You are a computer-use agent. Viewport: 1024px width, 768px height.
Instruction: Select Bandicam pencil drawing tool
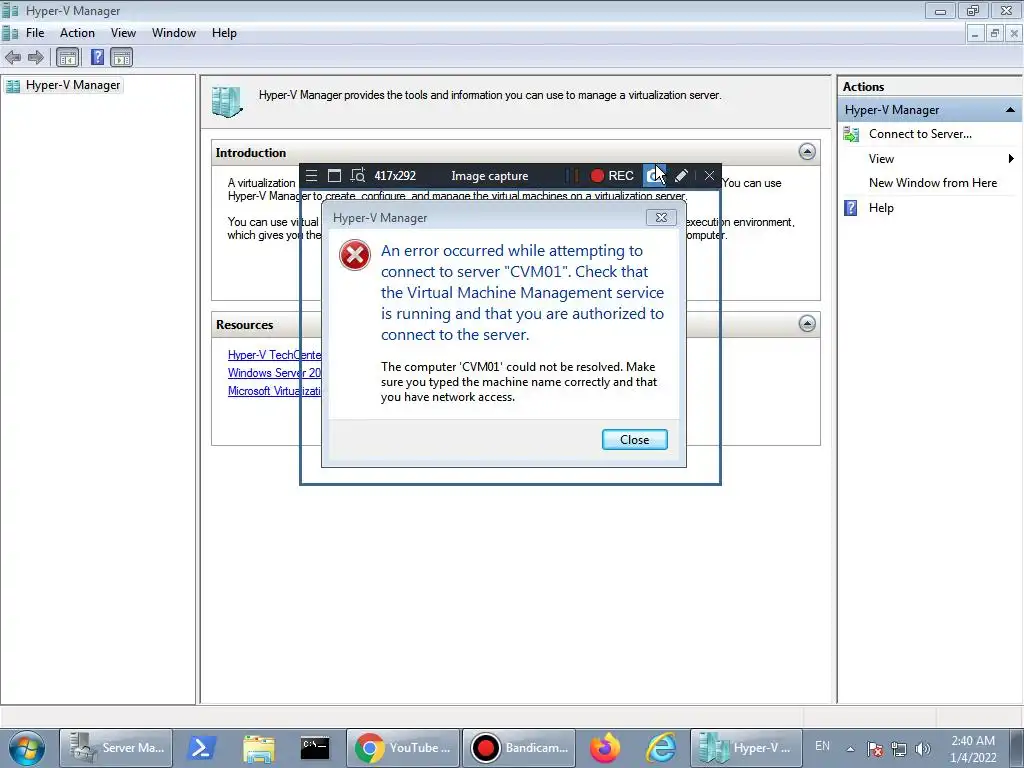tap(681, 176)
